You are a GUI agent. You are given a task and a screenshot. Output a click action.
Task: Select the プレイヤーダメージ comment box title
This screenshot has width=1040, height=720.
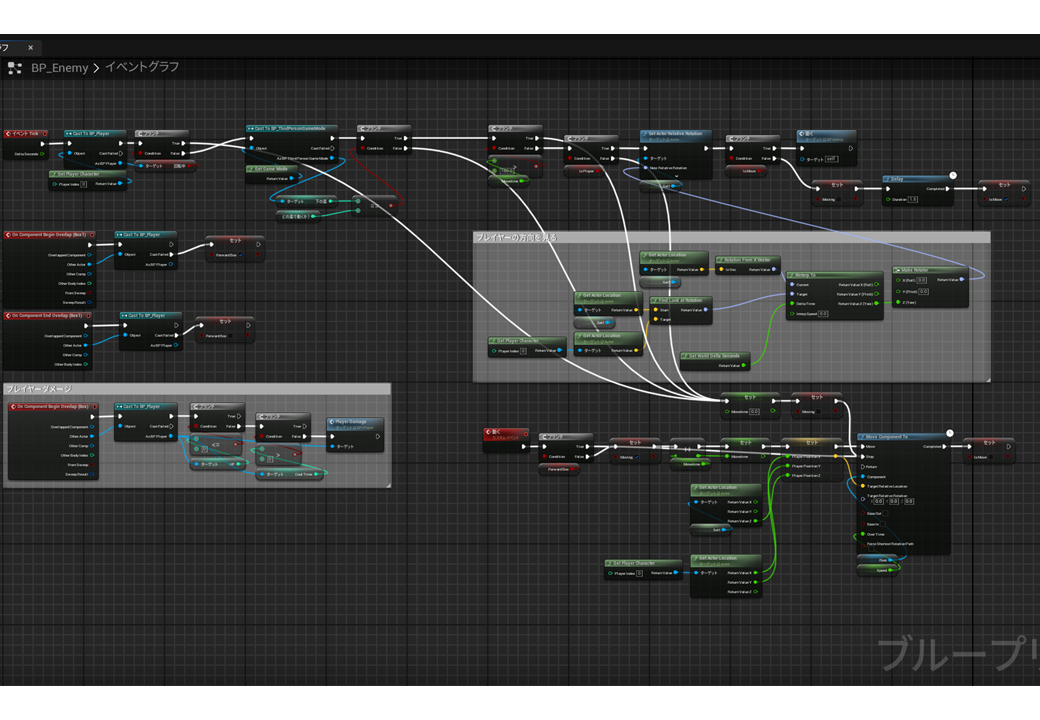pos(40,388)
